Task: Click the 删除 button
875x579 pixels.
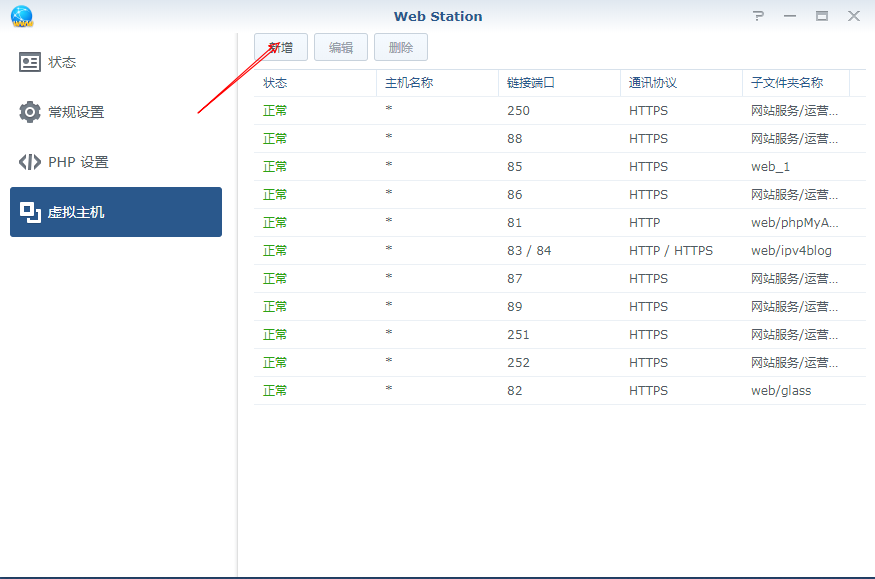Action: pyautogui.click(x=401, y=47)
